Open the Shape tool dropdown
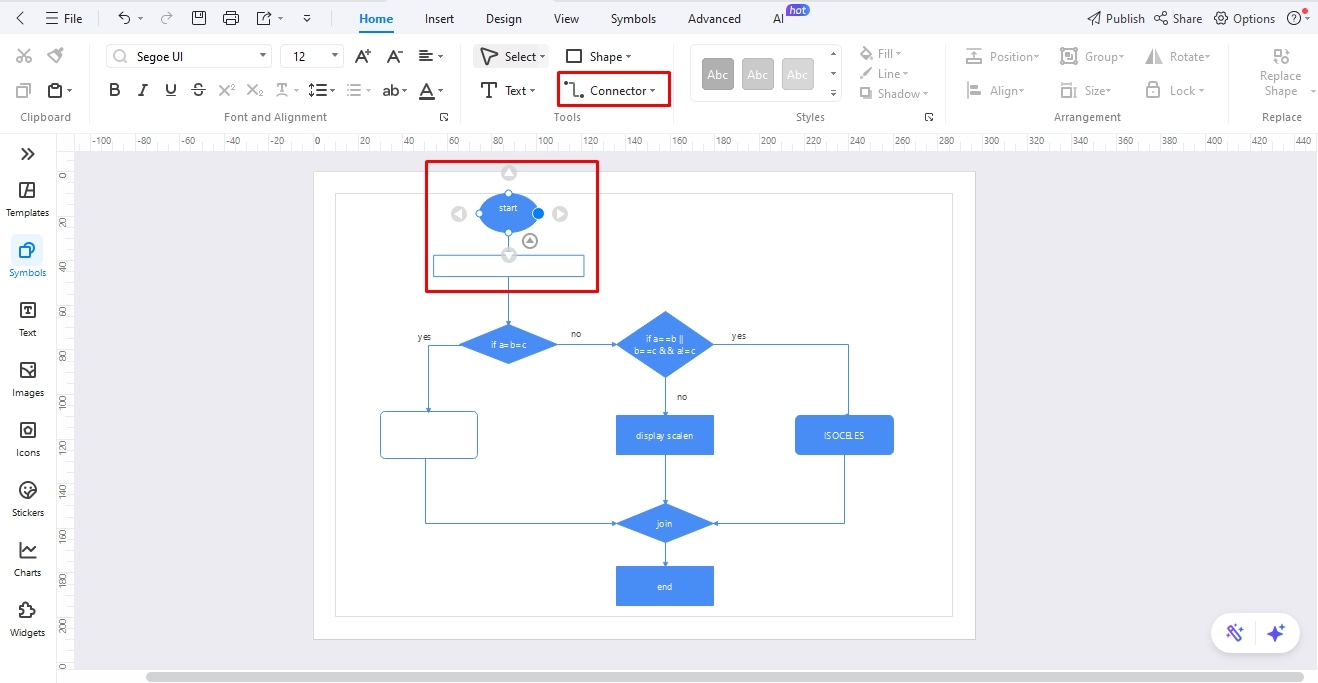The height and width of the screenshot is (683, 1318). coord(599,57)
